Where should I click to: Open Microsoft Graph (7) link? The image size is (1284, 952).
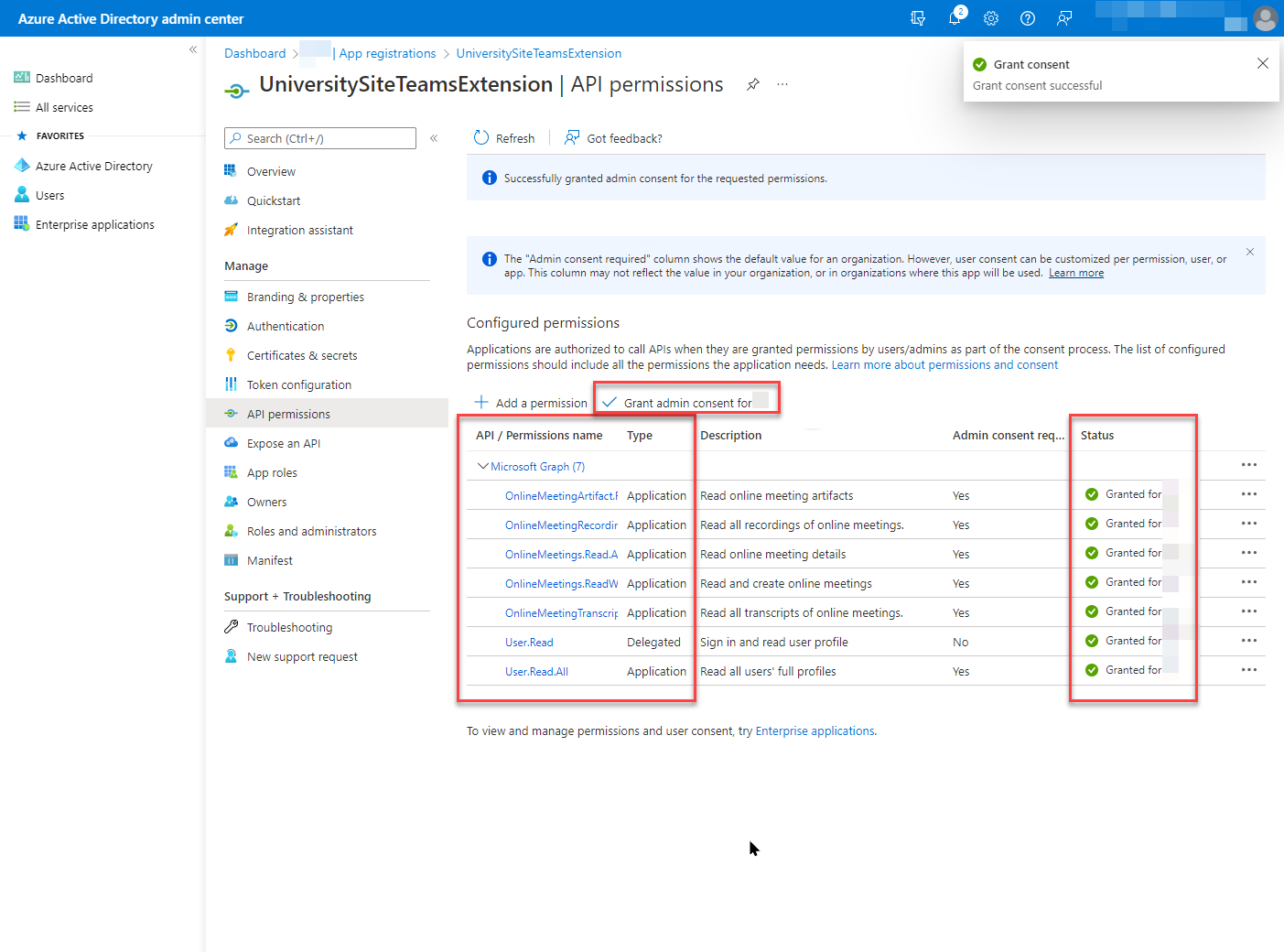pyautogui.click(x=537, y=466)
